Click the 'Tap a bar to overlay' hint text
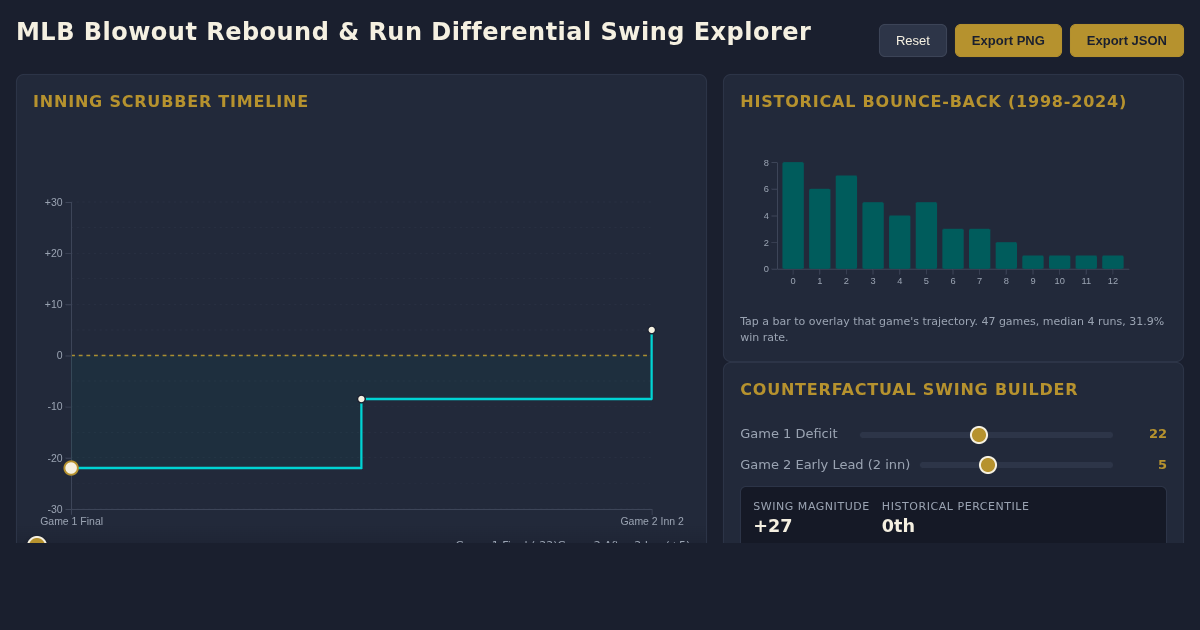The image size is (1200, 630). [x=952, y=329]
